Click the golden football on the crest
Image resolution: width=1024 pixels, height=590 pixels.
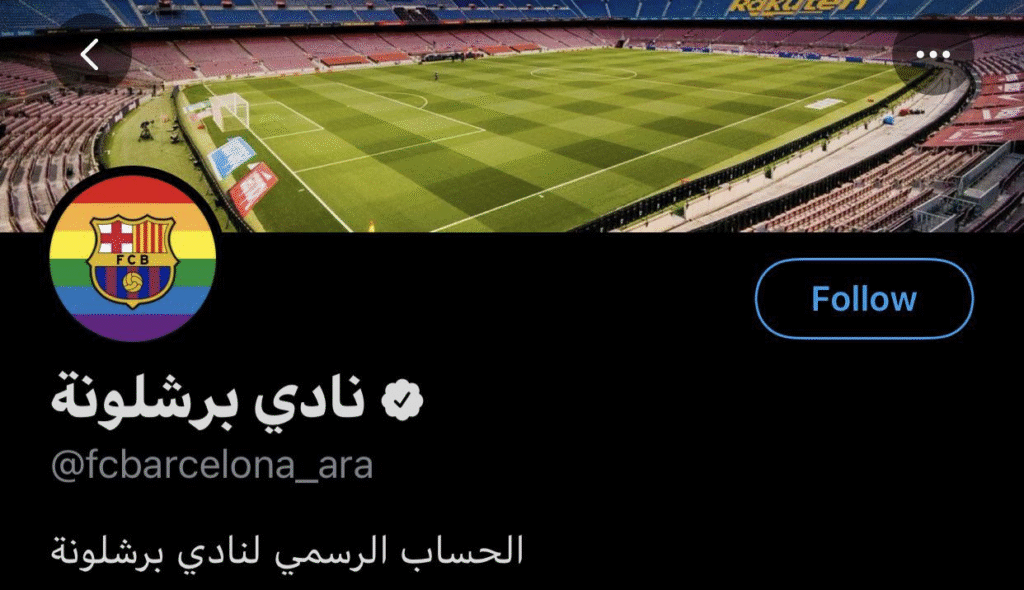pos(133,282)
